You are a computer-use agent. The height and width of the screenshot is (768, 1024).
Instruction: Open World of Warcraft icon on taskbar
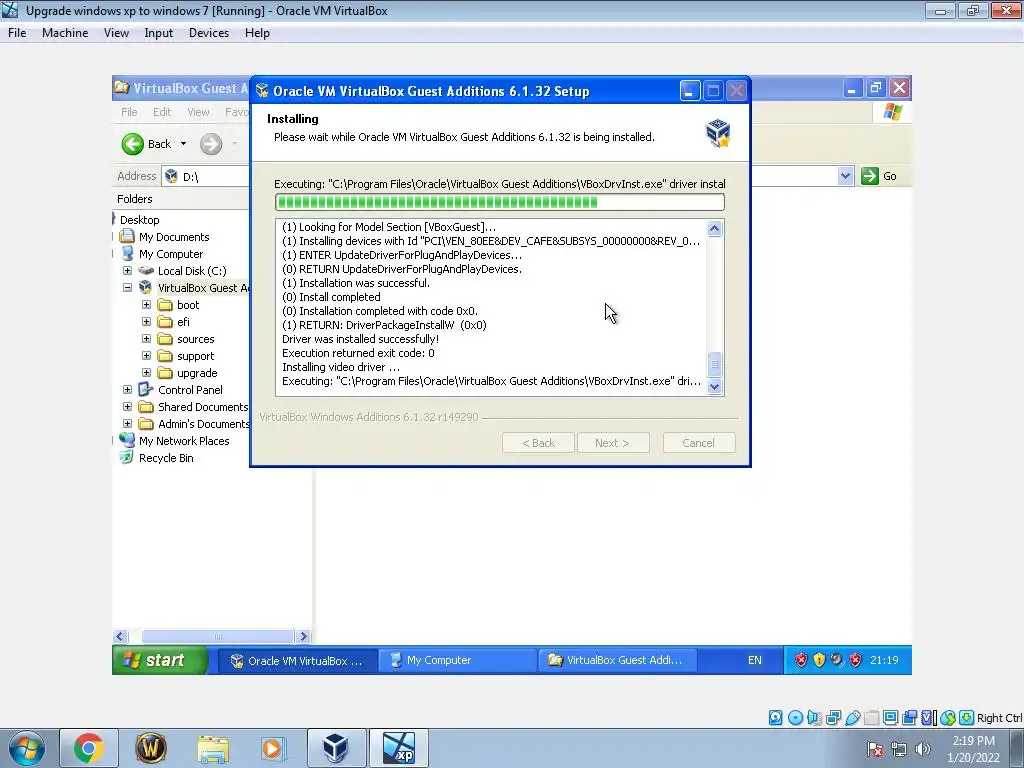pos(151,748)
